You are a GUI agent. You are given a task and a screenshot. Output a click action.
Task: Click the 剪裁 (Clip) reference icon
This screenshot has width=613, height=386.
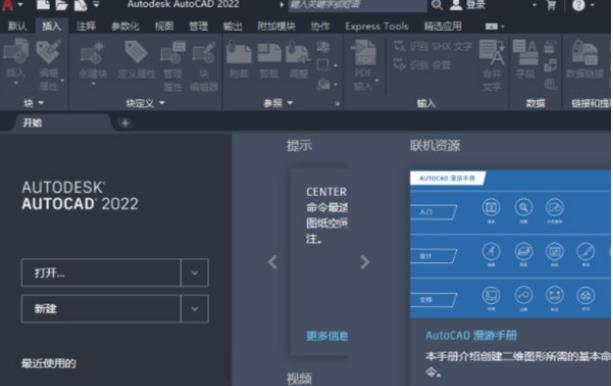tap(269, 53)
